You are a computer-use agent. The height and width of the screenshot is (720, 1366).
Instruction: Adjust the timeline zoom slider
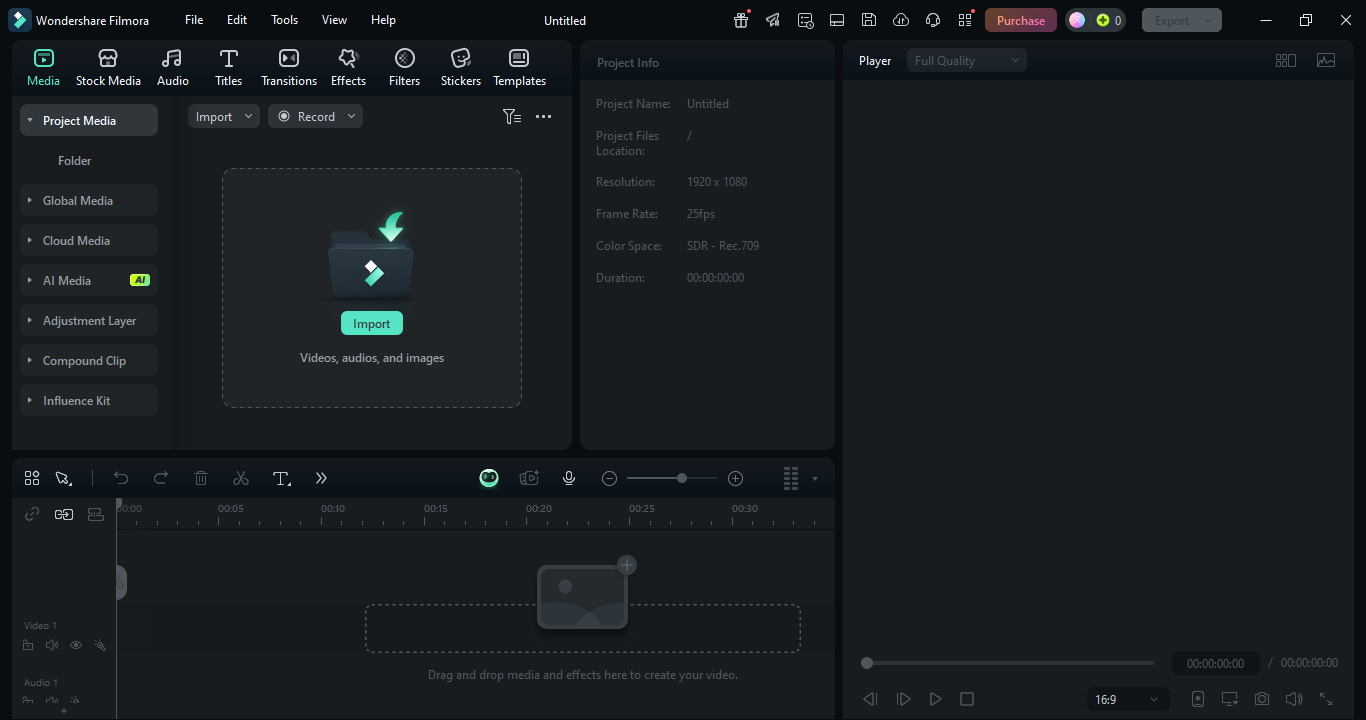(x=680, y=478)
